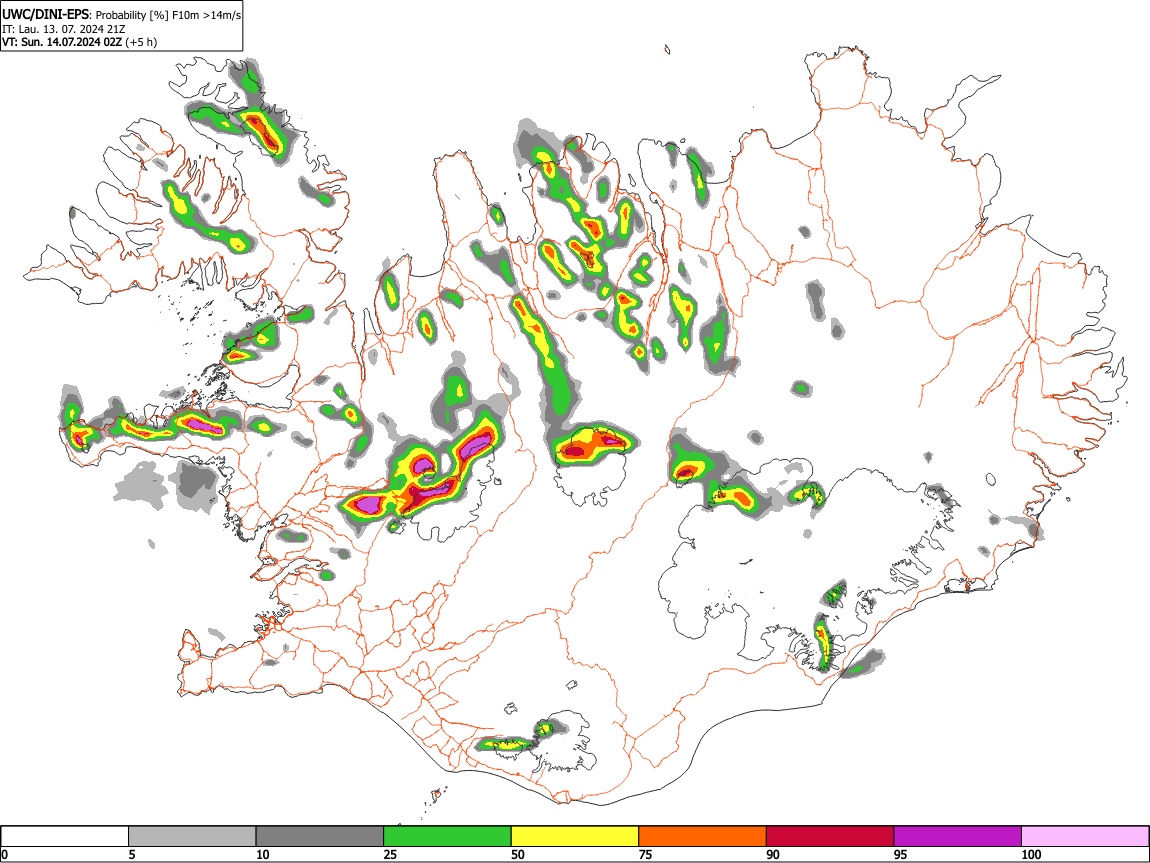Click the 'IT: Lau. 13. 07. 2024 21Z' line
The image size is (1150, 863).
[64, 29]
